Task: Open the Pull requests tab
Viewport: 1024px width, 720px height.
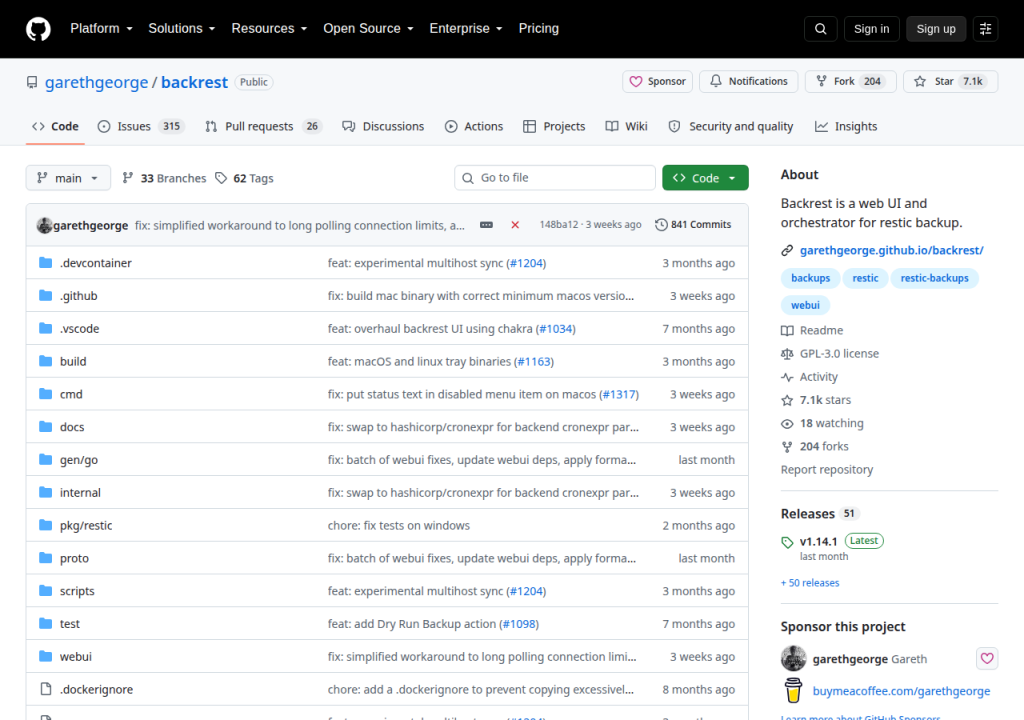Action: [x=263, y=126]
